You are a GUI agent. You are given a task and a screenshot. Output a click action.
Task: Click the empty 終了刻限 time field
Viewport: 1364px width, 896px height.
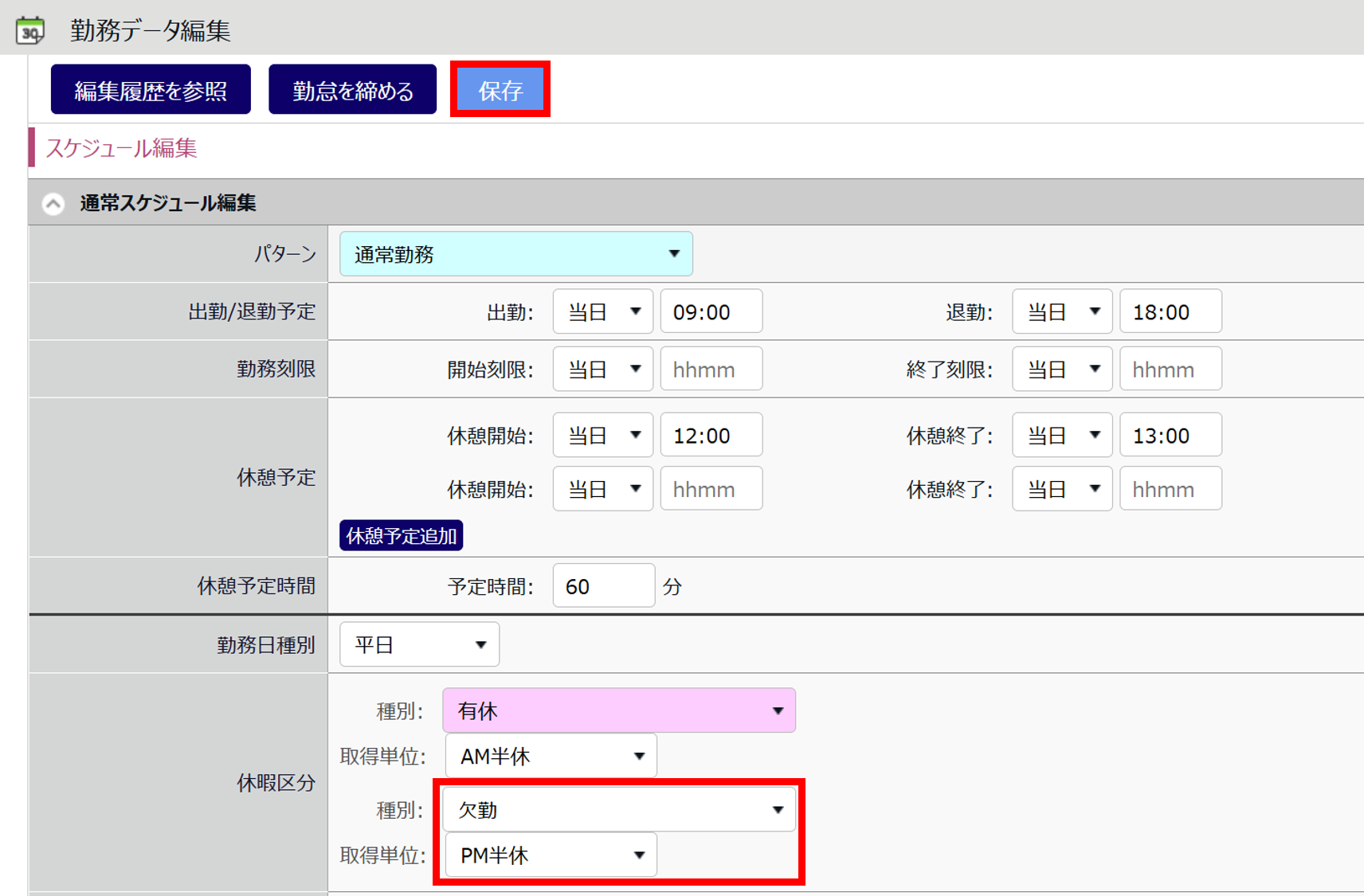[x=1170, y=370]
